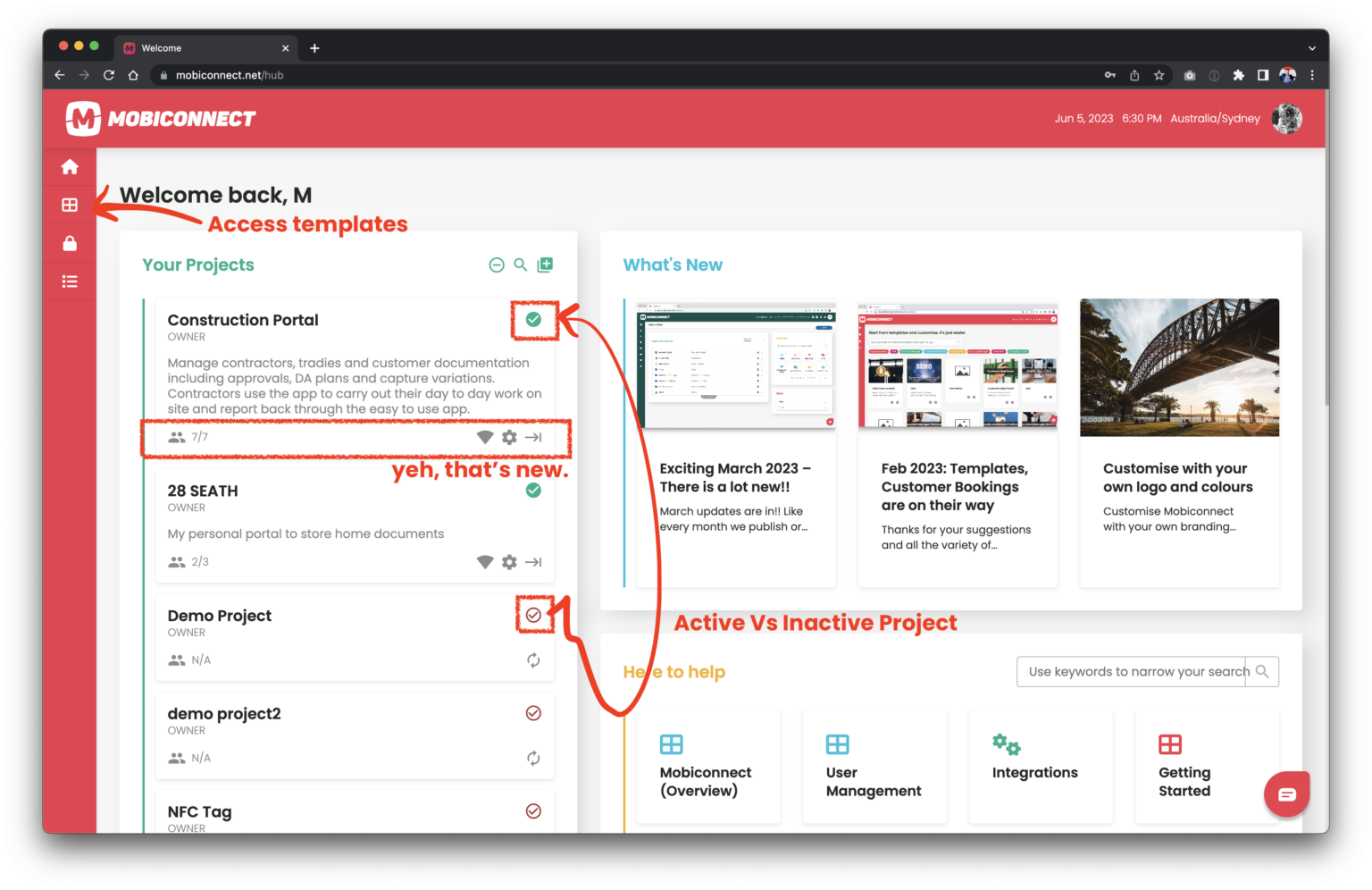Image resolution: width=1372 pixels, height=890 pixels.
Task: Toggle Demo Project active status
Action: point(533,614)
